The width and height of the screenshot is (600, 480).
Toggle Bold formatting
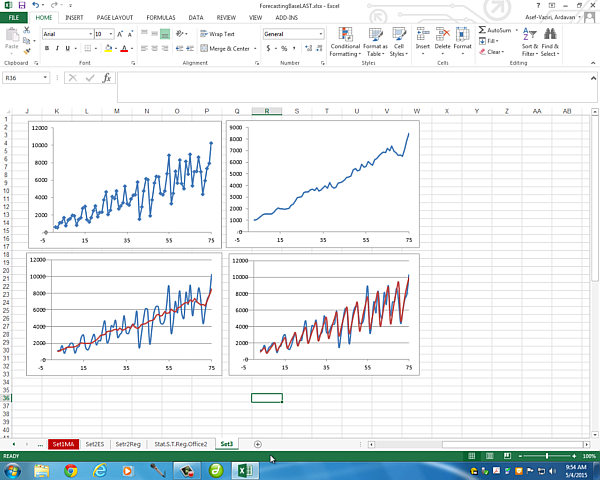(x=47, y=48)
